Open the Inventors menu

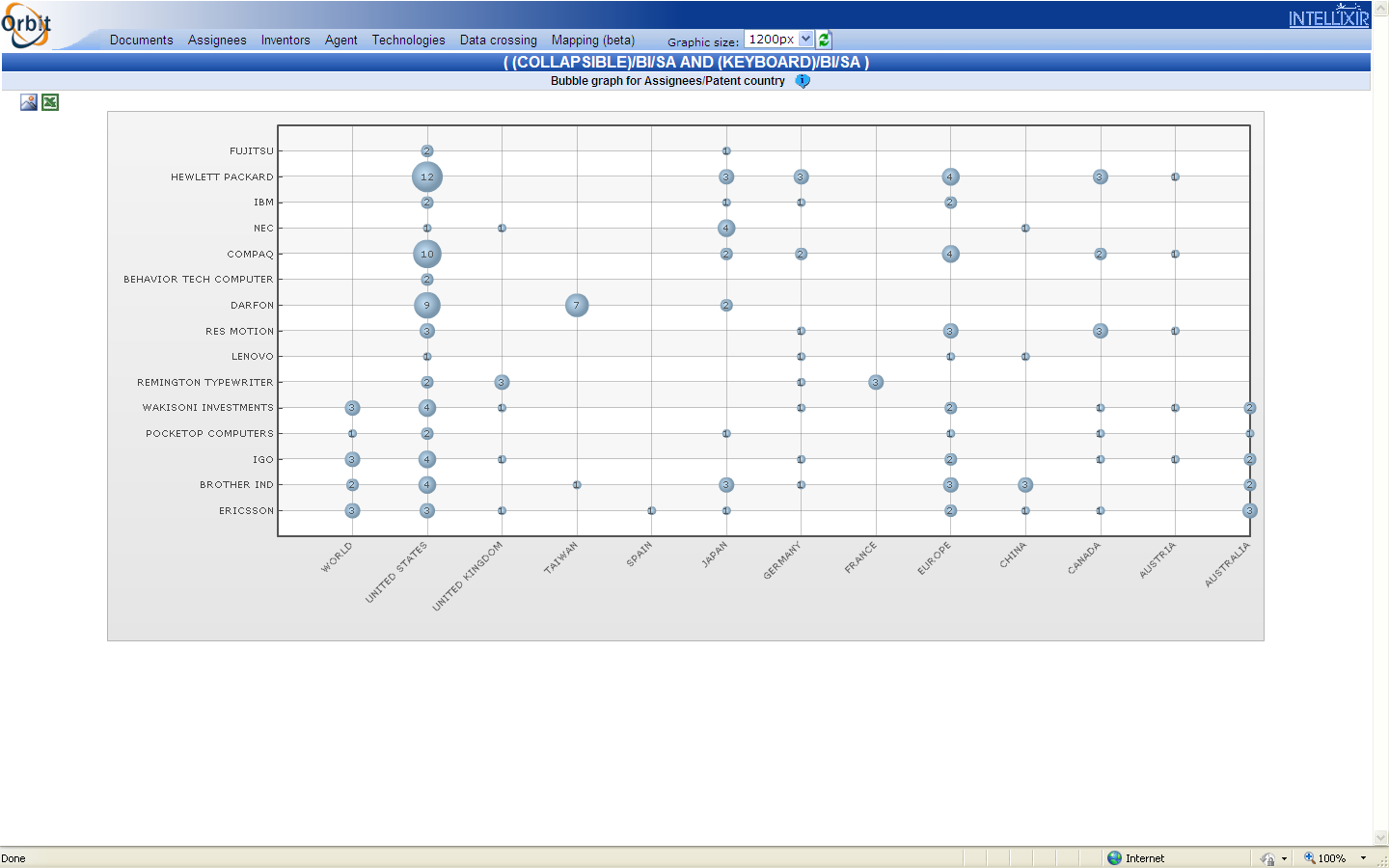tap(286, 40)
